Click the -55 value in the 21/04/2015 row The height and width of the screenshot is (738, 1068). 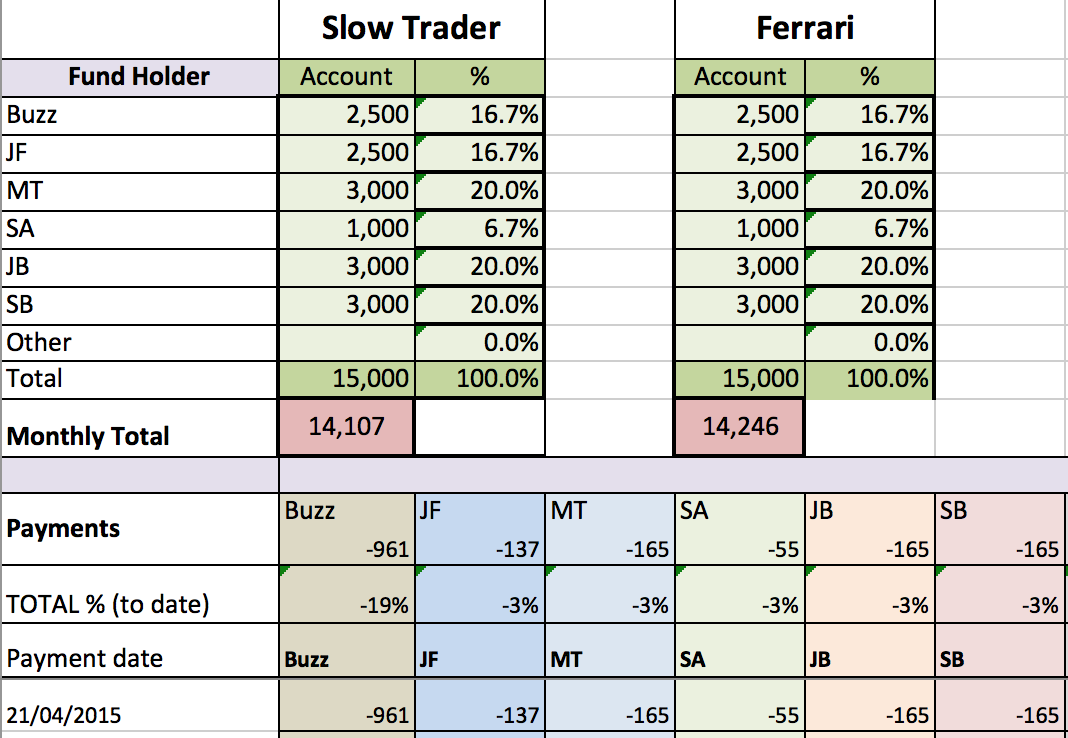coord(740,714)
